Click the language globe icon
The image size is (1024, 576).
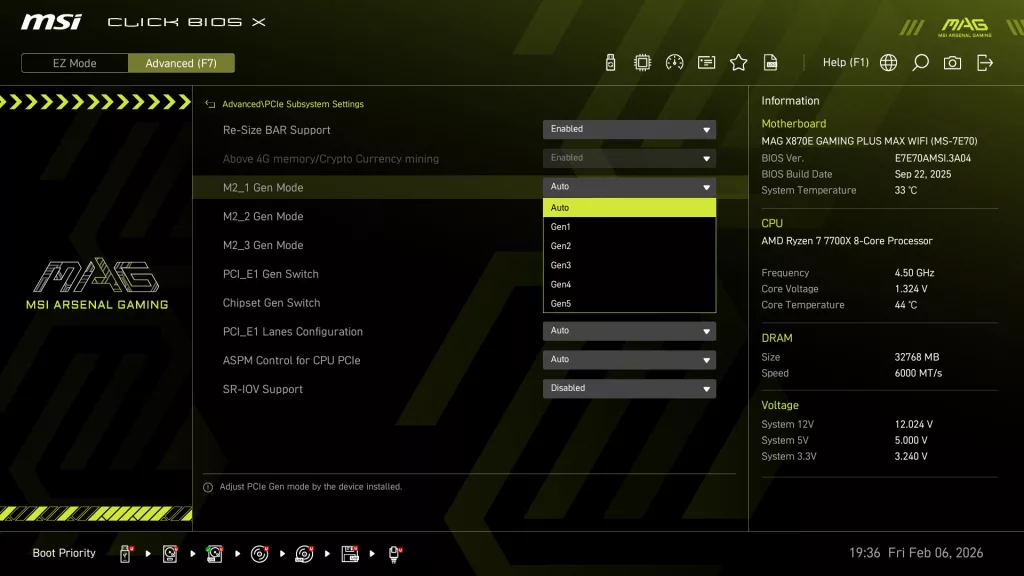[x=887, y=61]
